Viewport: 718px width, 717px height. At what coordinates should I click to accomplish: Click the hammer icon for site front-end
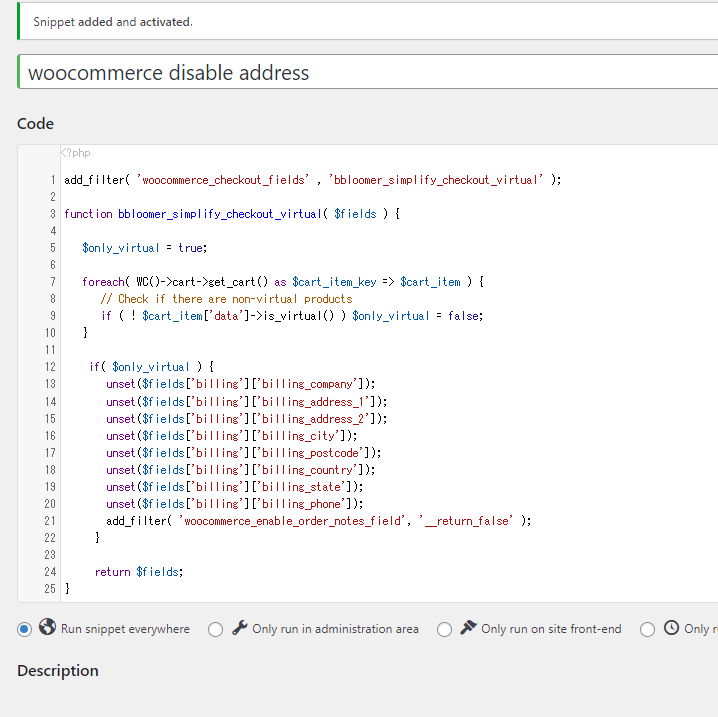coord(468,628)
